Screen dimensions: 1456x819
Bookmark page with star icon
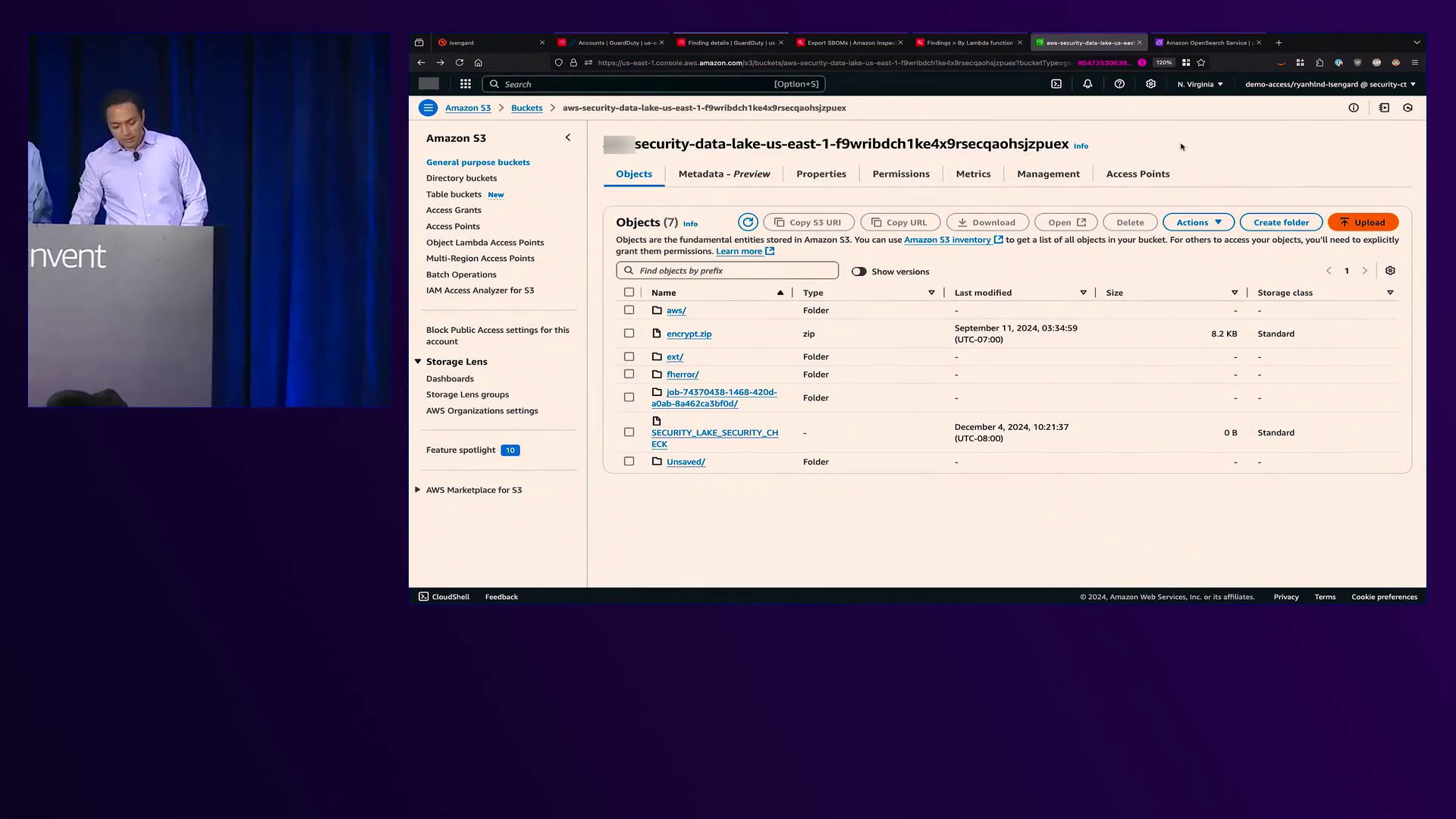tap(1201, 63)
